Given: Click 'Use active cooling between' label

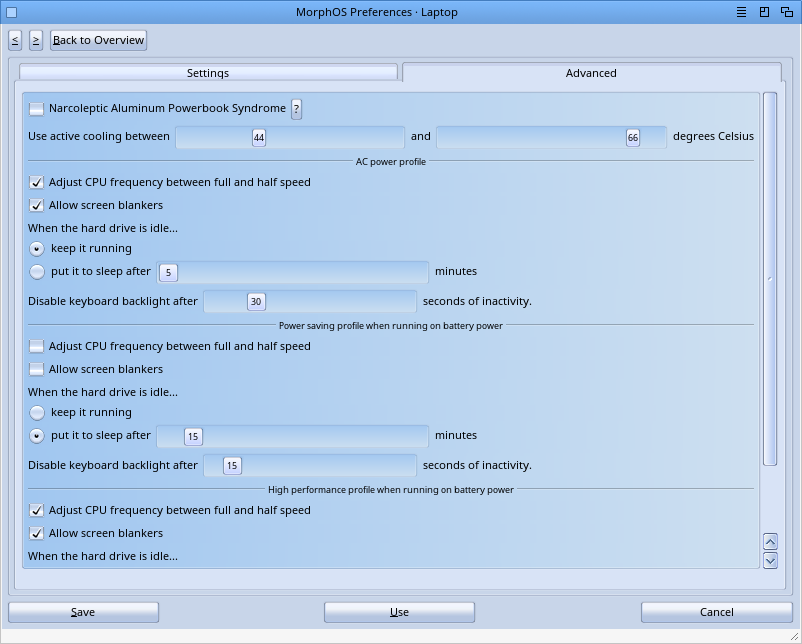Looking at the screenshot, I should tap(99, 136).
